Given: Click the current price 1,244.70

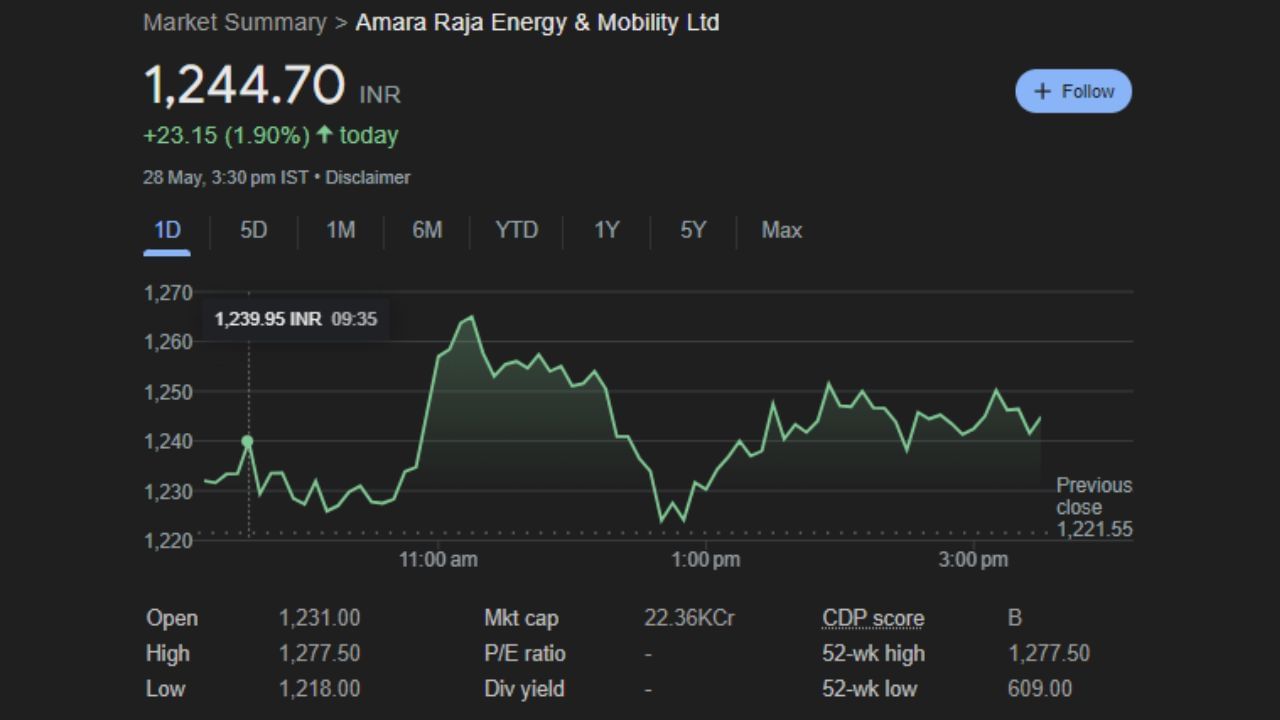Looking at the screenshot, I should pyautogui.click(x=245, y=85).
